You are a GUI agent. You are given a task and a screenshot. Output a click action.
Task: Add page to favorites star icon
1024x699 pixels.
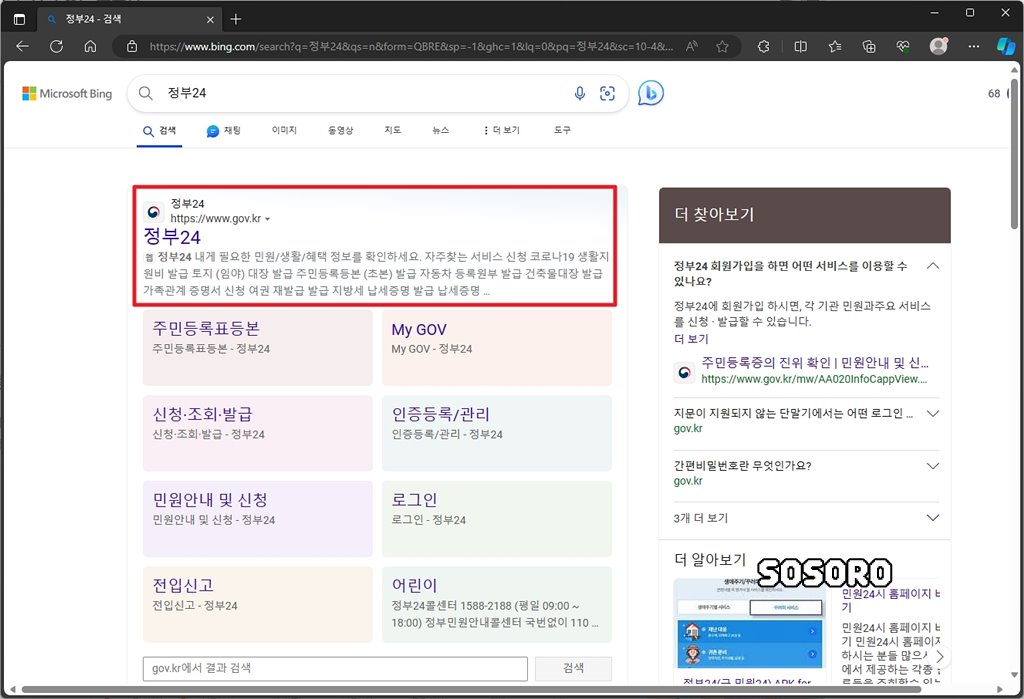tap(722, 46)
